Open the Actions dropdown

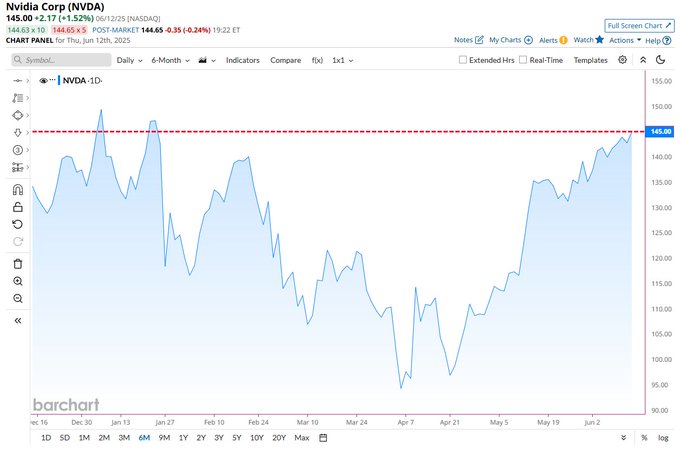(x=625, y=40)
